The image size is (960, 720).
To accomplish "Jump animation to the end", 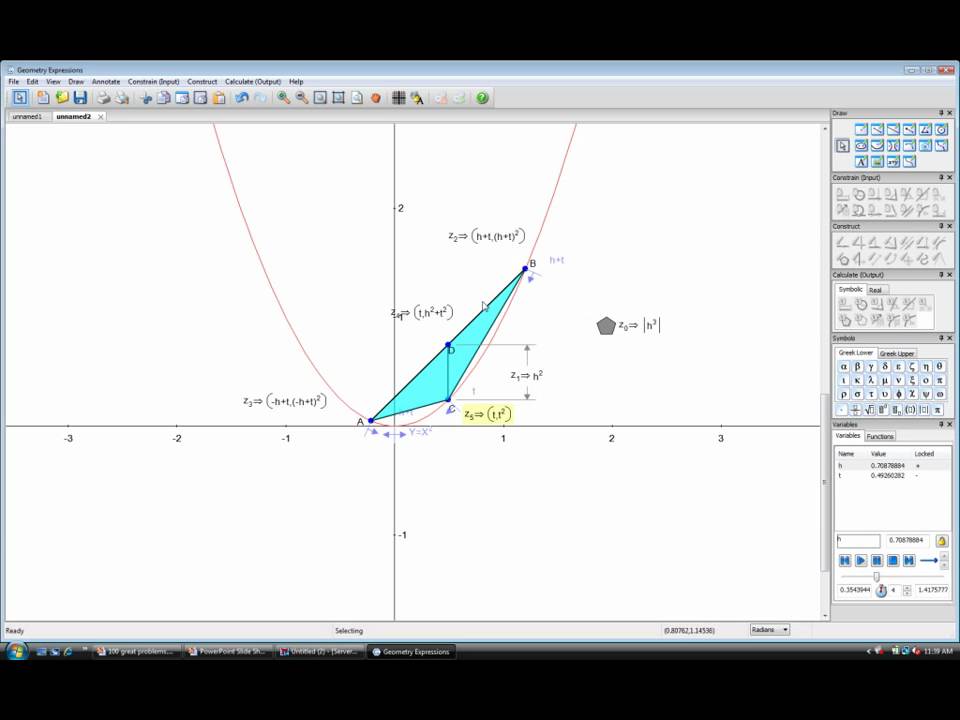I will tap(909, 560).
